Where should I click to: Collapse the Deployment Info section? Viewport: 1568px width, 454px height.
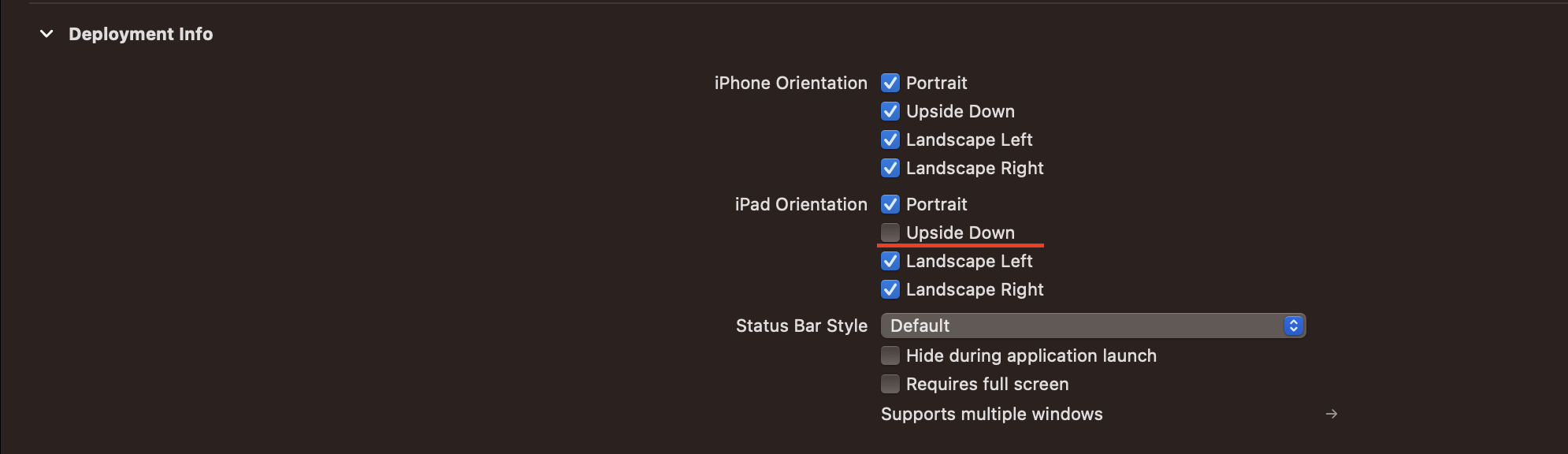[46, 34]
